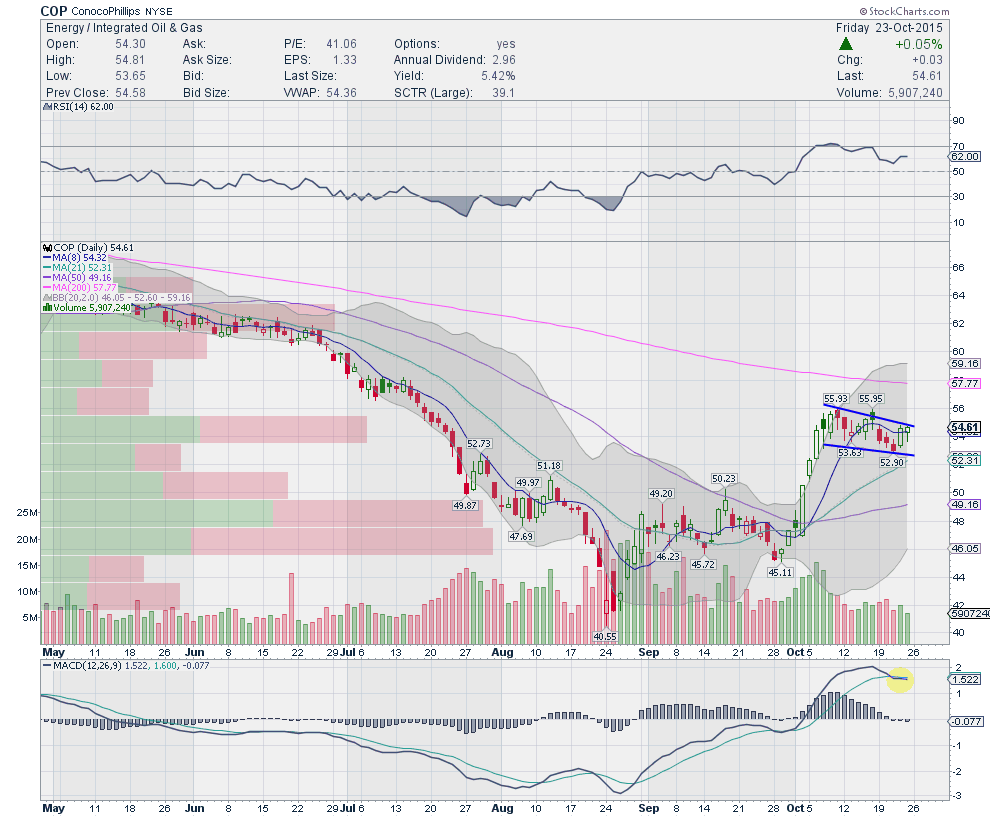Screen dimensions: 990x817
Task: Click the 52.73 price annotation
Action: [x=479, y=443]
